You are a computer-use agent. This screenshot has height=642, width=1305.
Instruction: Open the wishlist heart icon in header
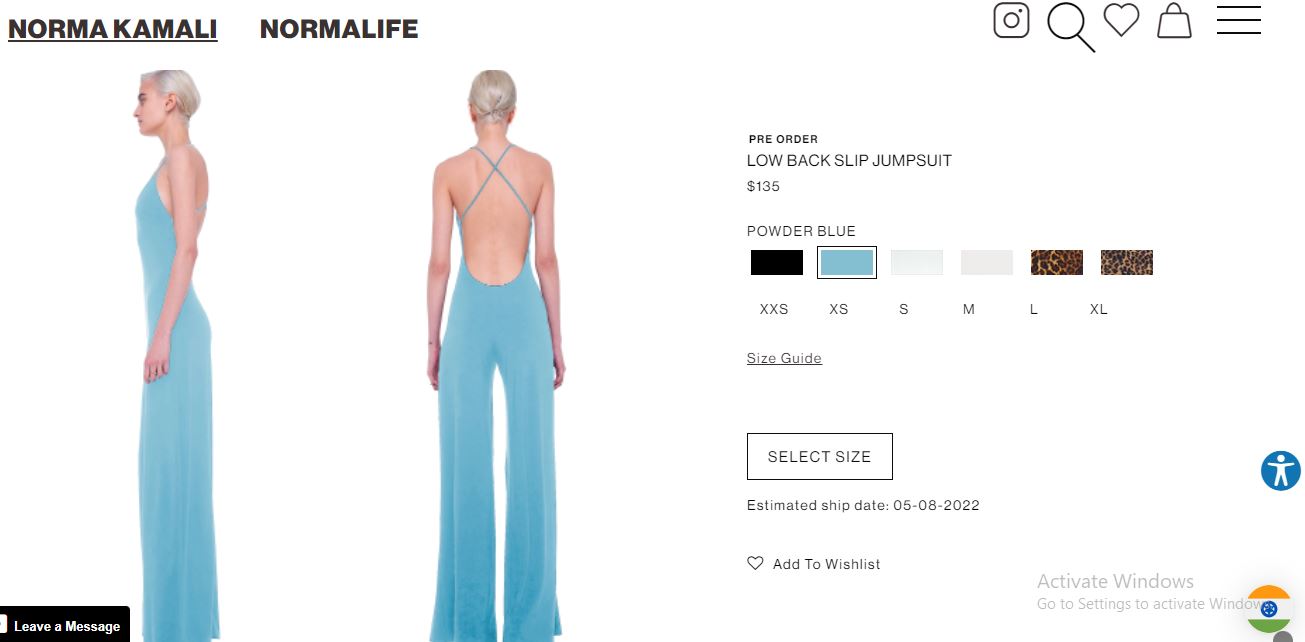1121,20
